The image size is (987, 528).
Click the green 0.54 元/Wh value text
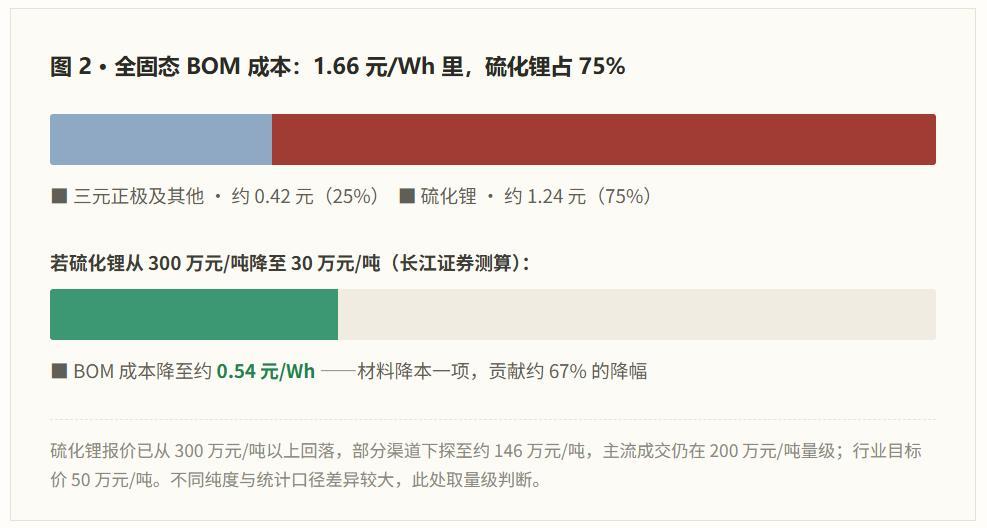click(x=266, y=371)
